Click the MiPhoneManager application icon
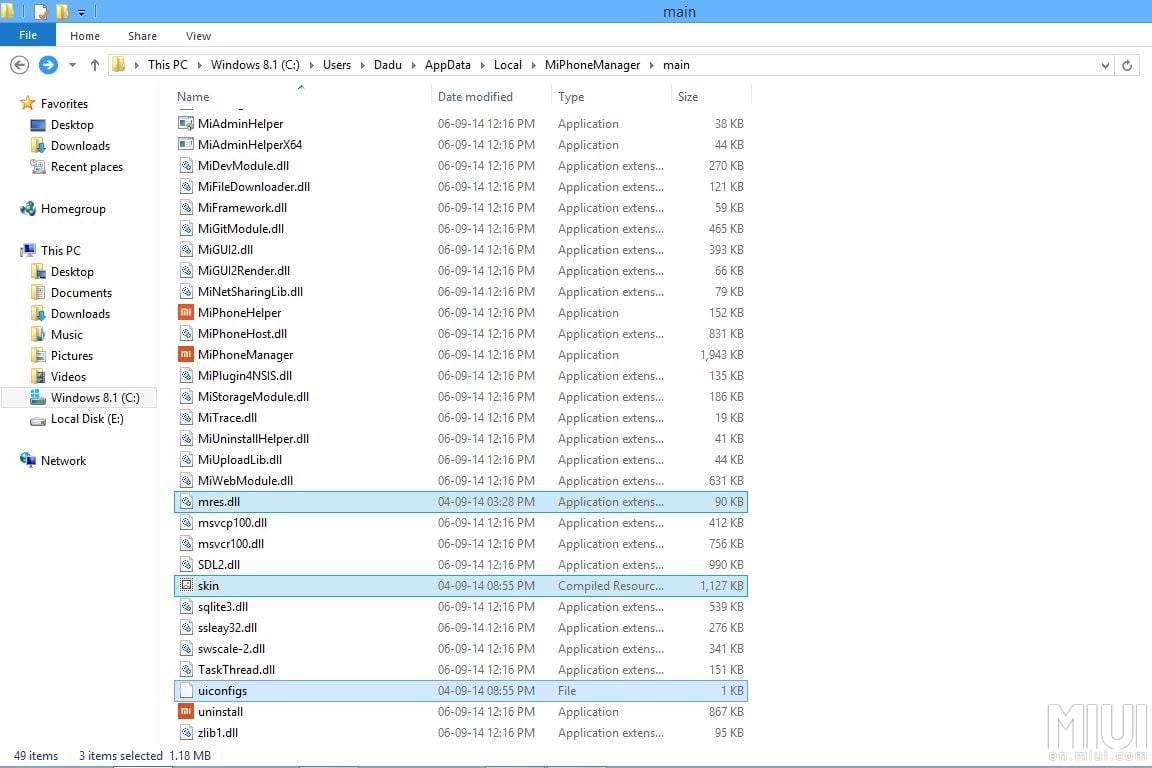The width and height of the screenshot is (1152, 768). [186, 354]
